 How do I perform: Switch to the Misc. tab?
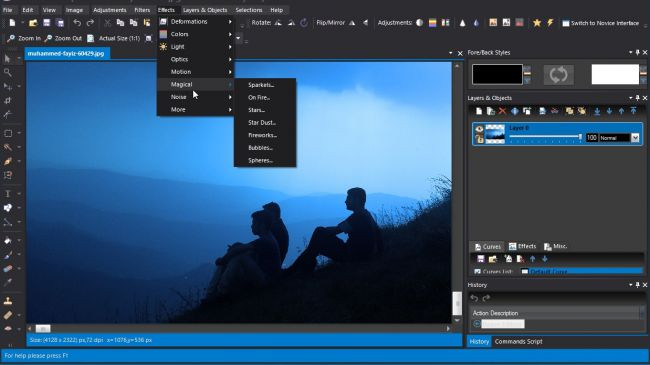(555, 246)
